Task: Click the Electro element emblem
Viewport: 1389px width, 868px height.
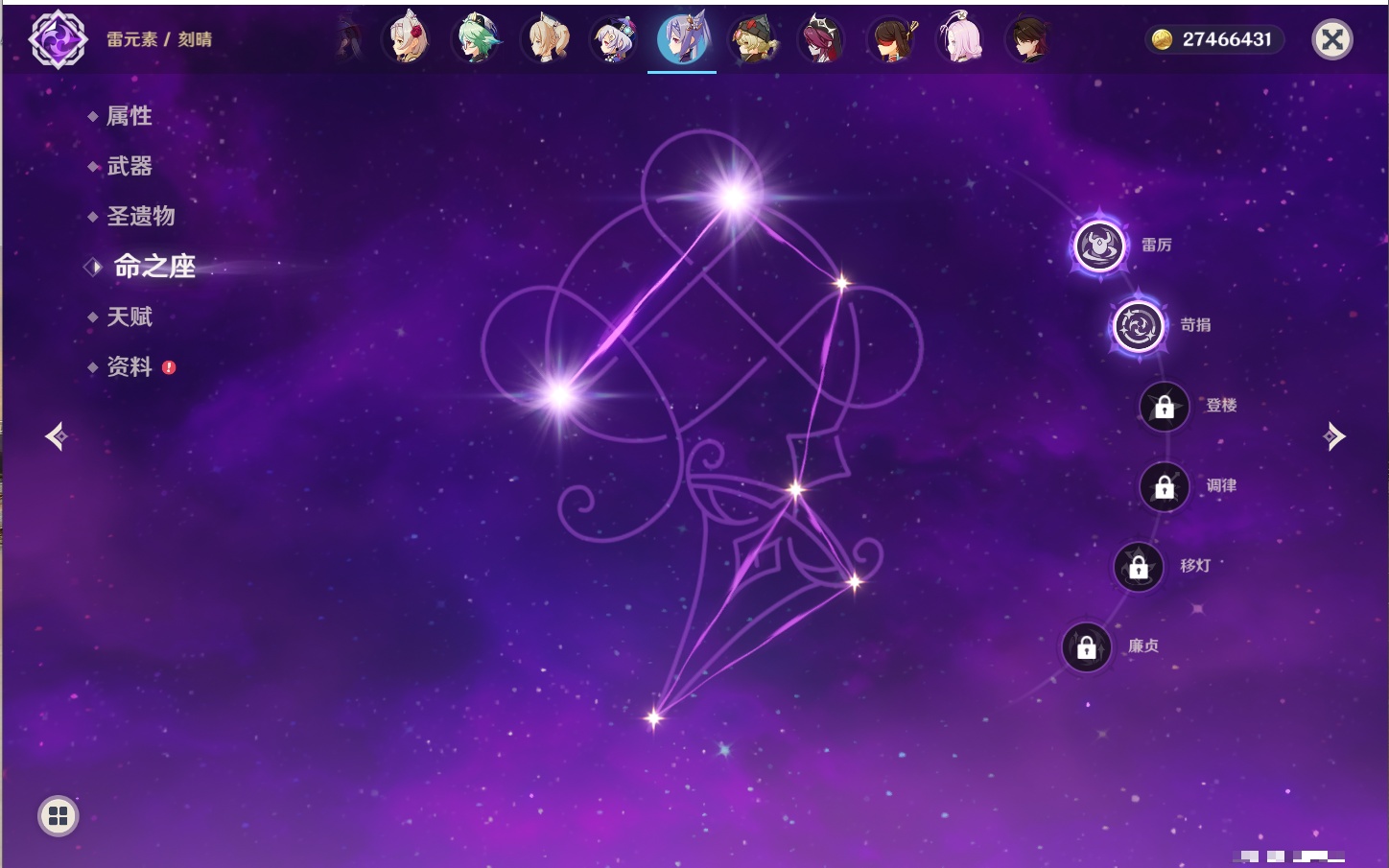Action: (x=59, y=39)
